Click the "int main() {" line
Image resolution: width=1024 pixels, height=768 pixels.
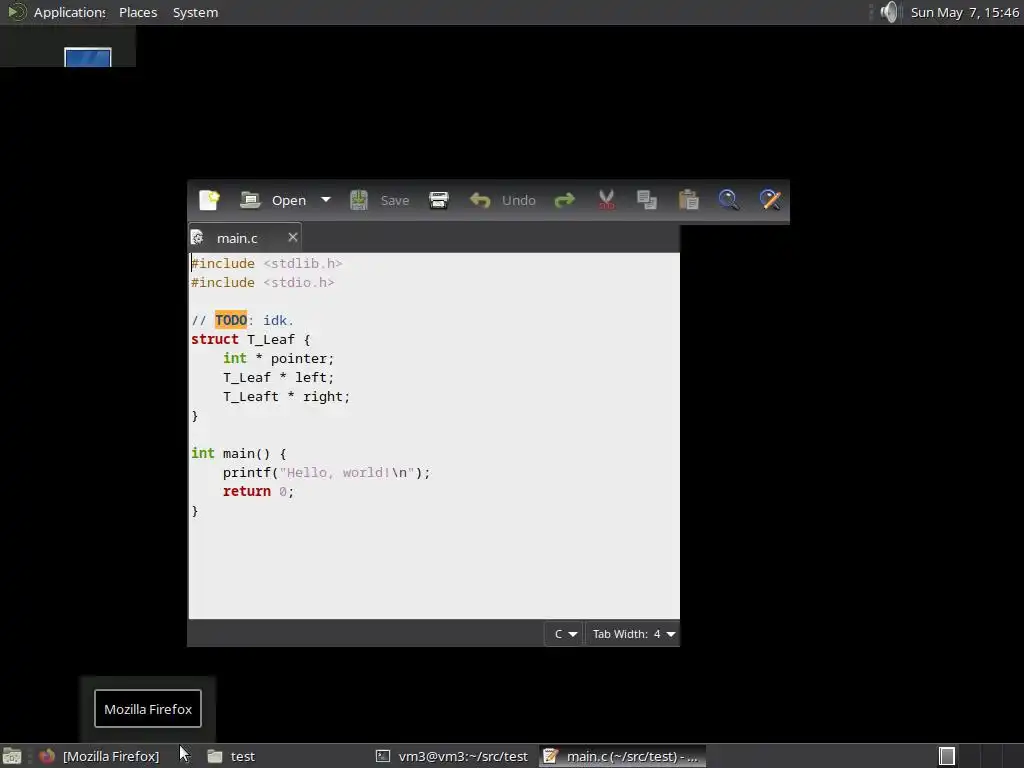point(239,453)
